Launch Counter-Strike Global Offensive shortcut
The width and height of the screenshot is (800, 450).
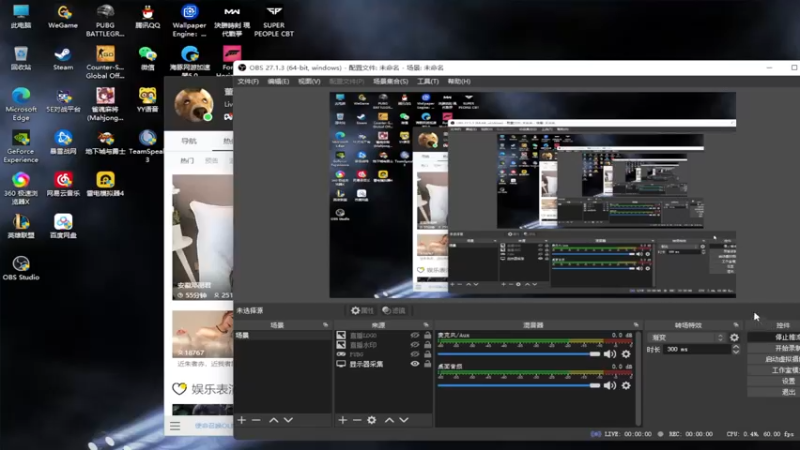(105, 62)
